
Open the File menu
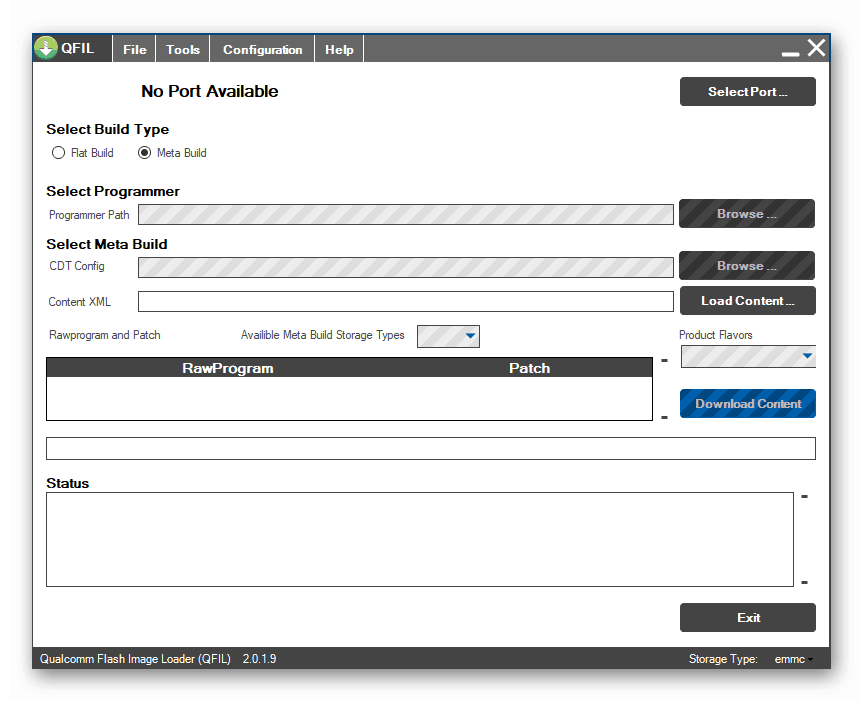(x=134, y=50)
